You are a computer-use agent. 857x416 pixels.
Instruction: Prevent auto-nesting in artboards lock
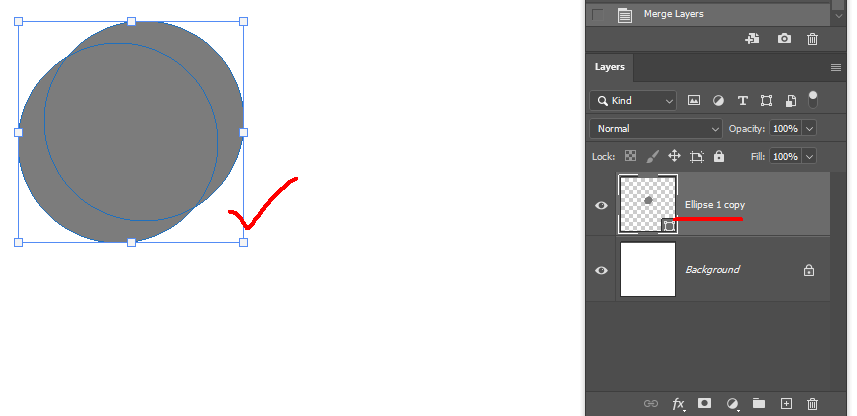pyautogui.click(x=697, y=156)
